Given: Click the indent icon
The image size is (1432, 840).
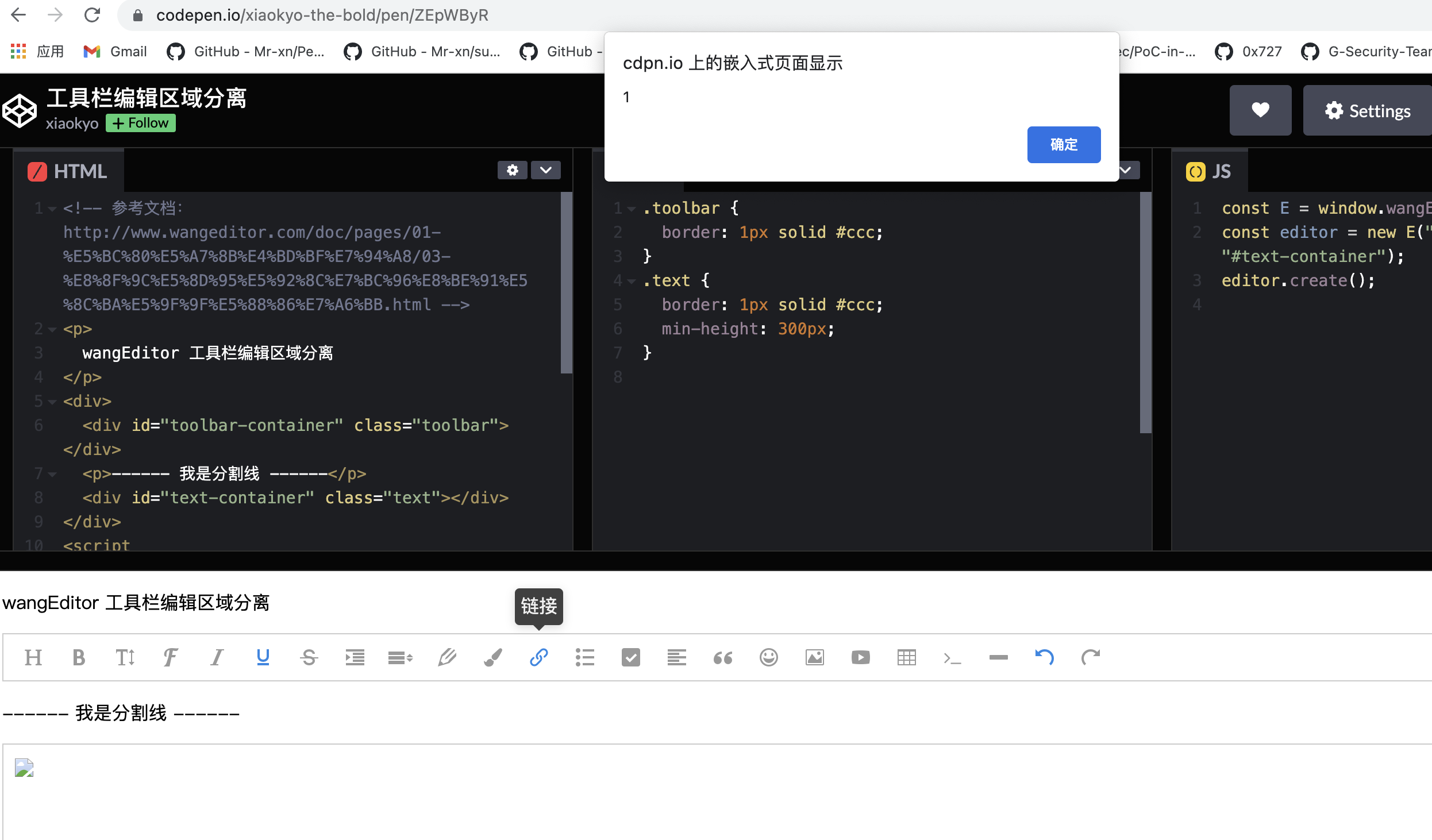Looking at the screenshot, I should click(355, 657).
